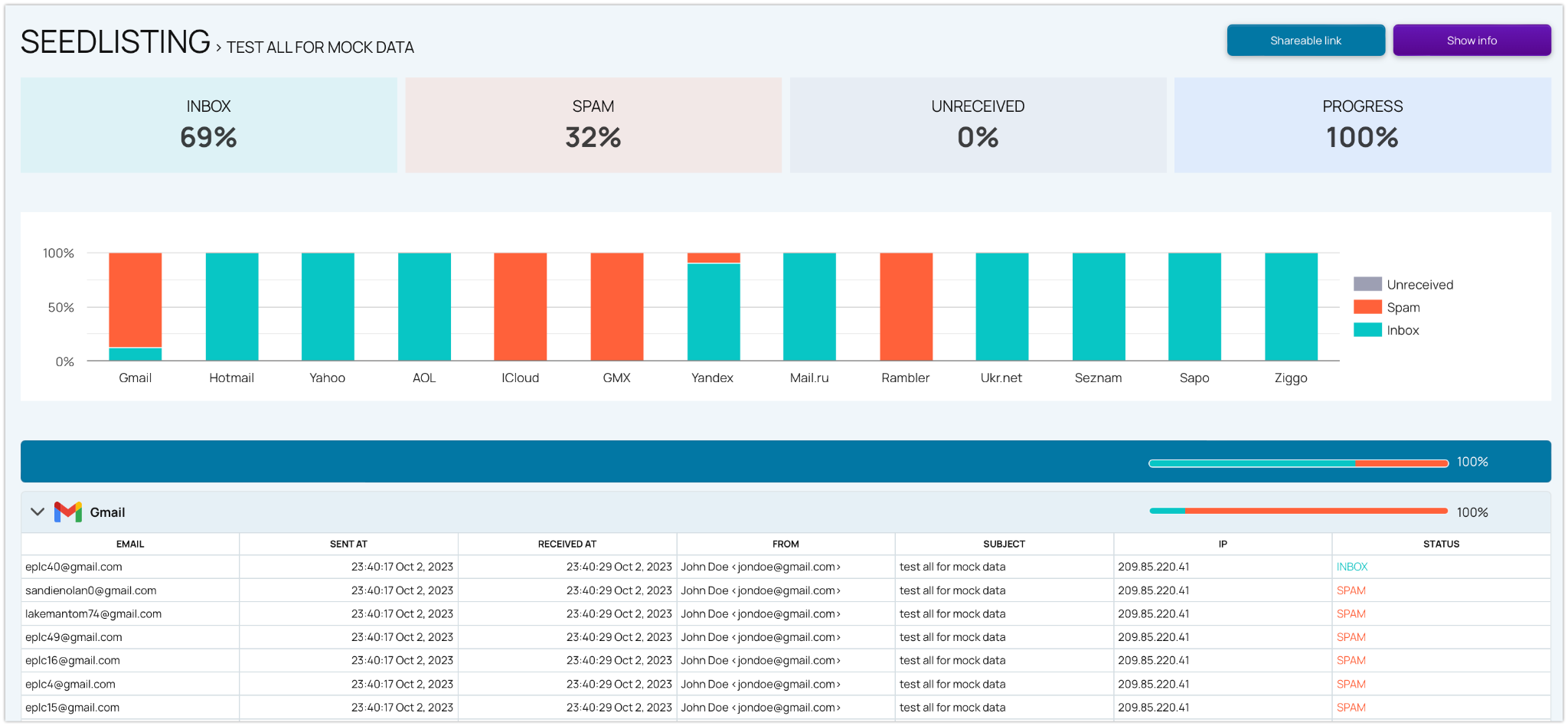Open the Show info button
The height and width of the screenshot is (726, 1568).
point(1472,41)
